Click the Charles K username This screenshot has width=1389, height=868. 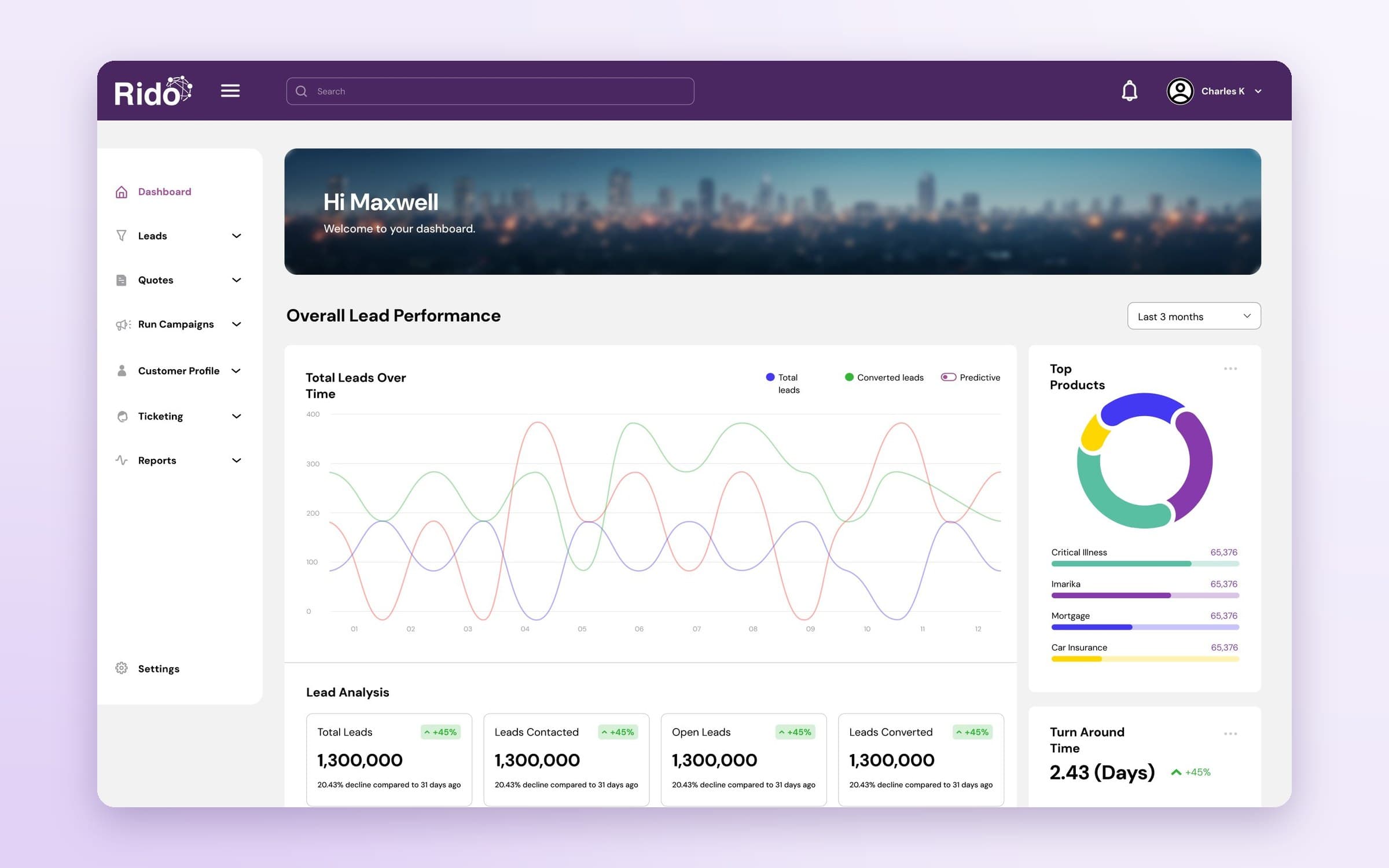(x=1222, y=91)
